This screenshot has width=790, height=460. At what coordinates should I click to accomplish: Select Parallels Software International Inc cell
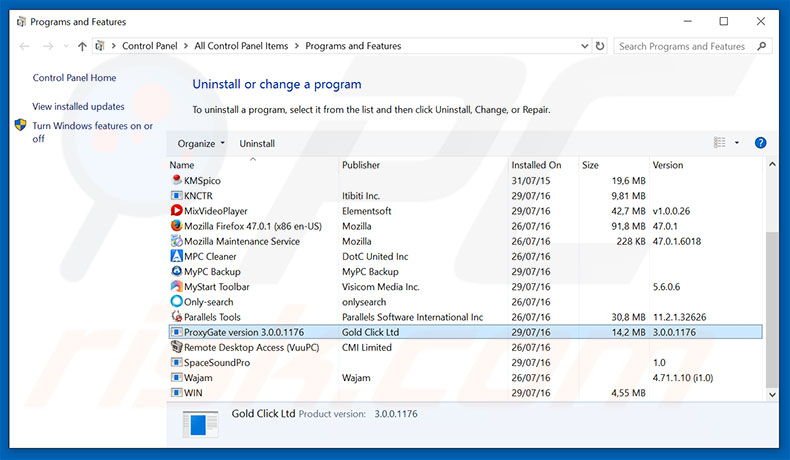point(412,316)
